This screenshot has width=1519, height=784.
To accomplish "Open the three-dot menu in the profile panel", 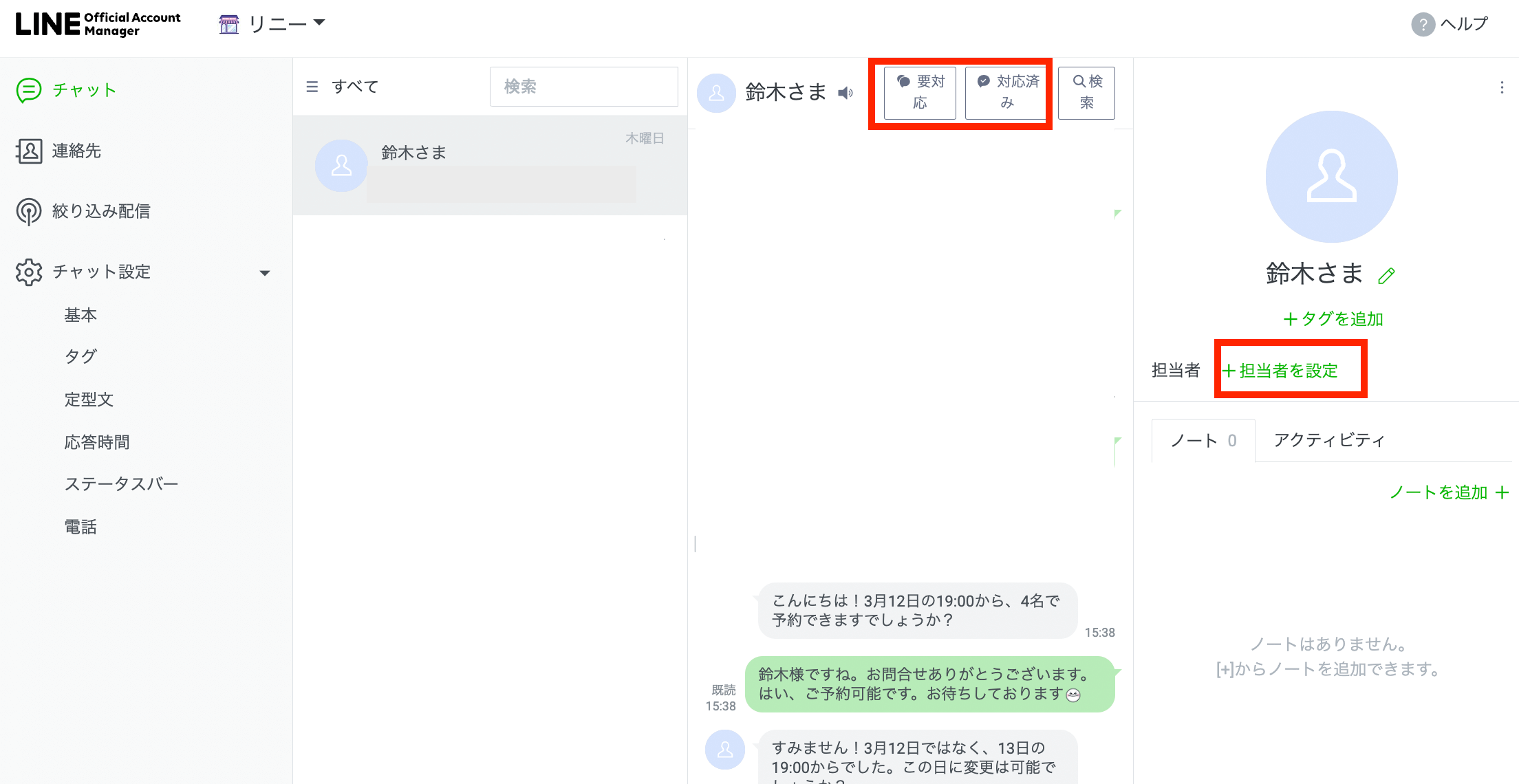I will [1502, 87].
